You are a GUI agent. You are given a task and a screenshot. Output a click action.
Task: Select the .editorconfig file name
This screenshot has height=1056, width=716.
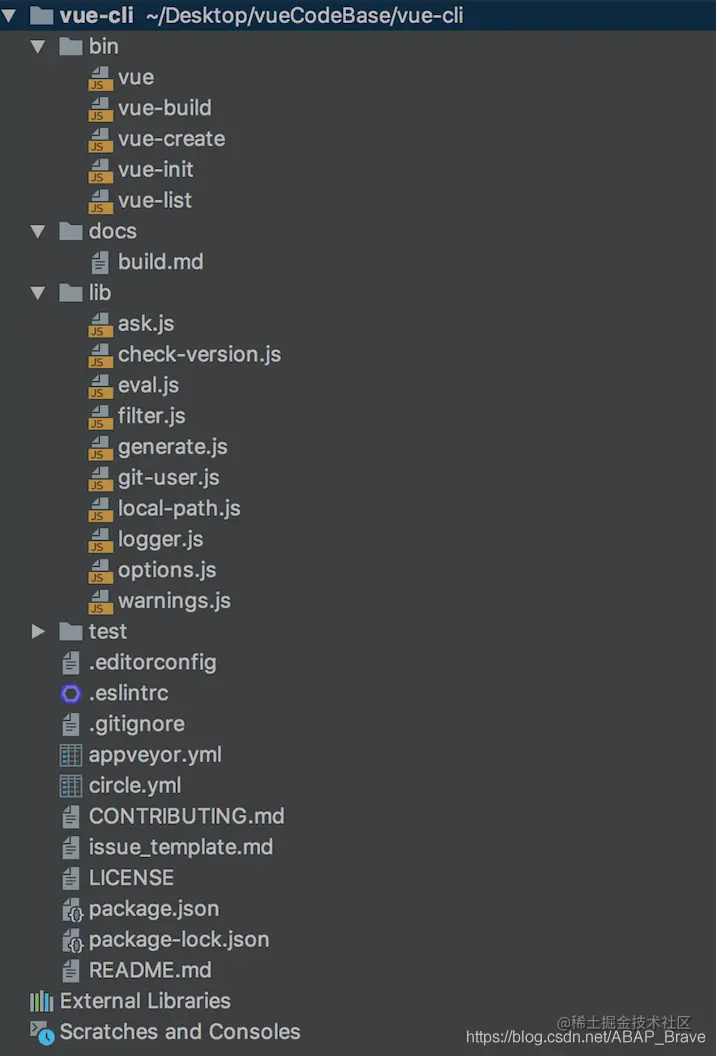[x=152, y=663]
